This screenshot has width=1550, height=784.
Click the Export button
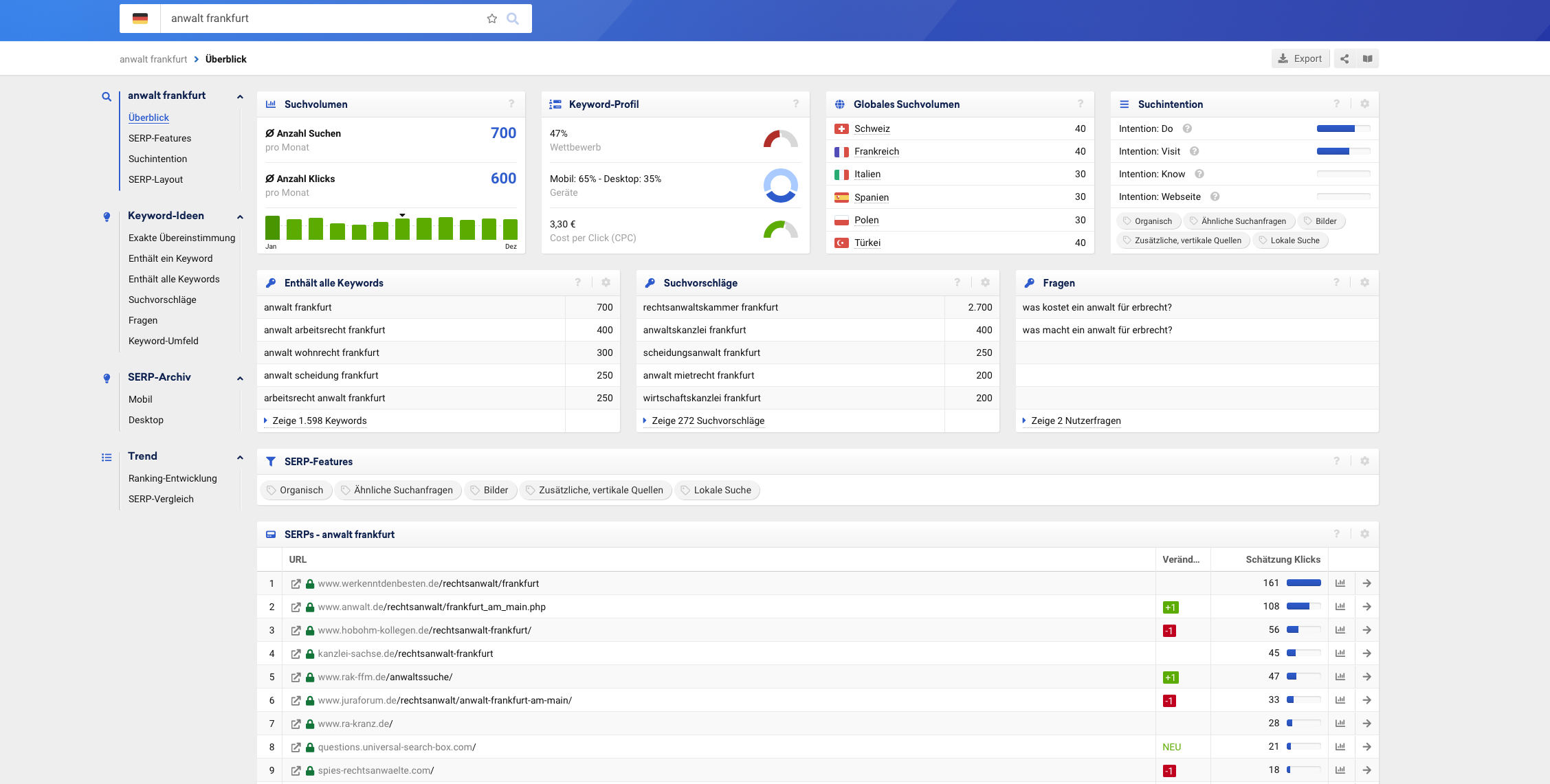[x=1300, y=58]
